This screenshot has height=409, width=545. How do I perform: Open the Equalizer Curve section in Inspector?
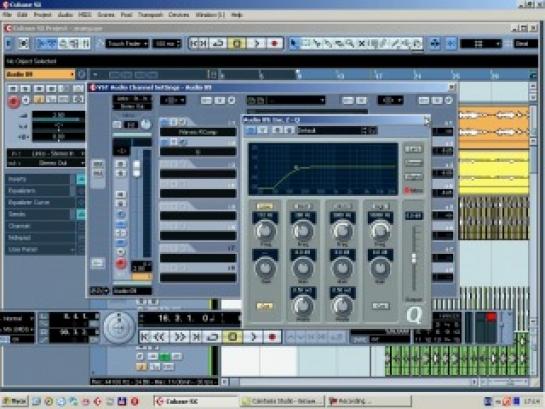(41, 203)
